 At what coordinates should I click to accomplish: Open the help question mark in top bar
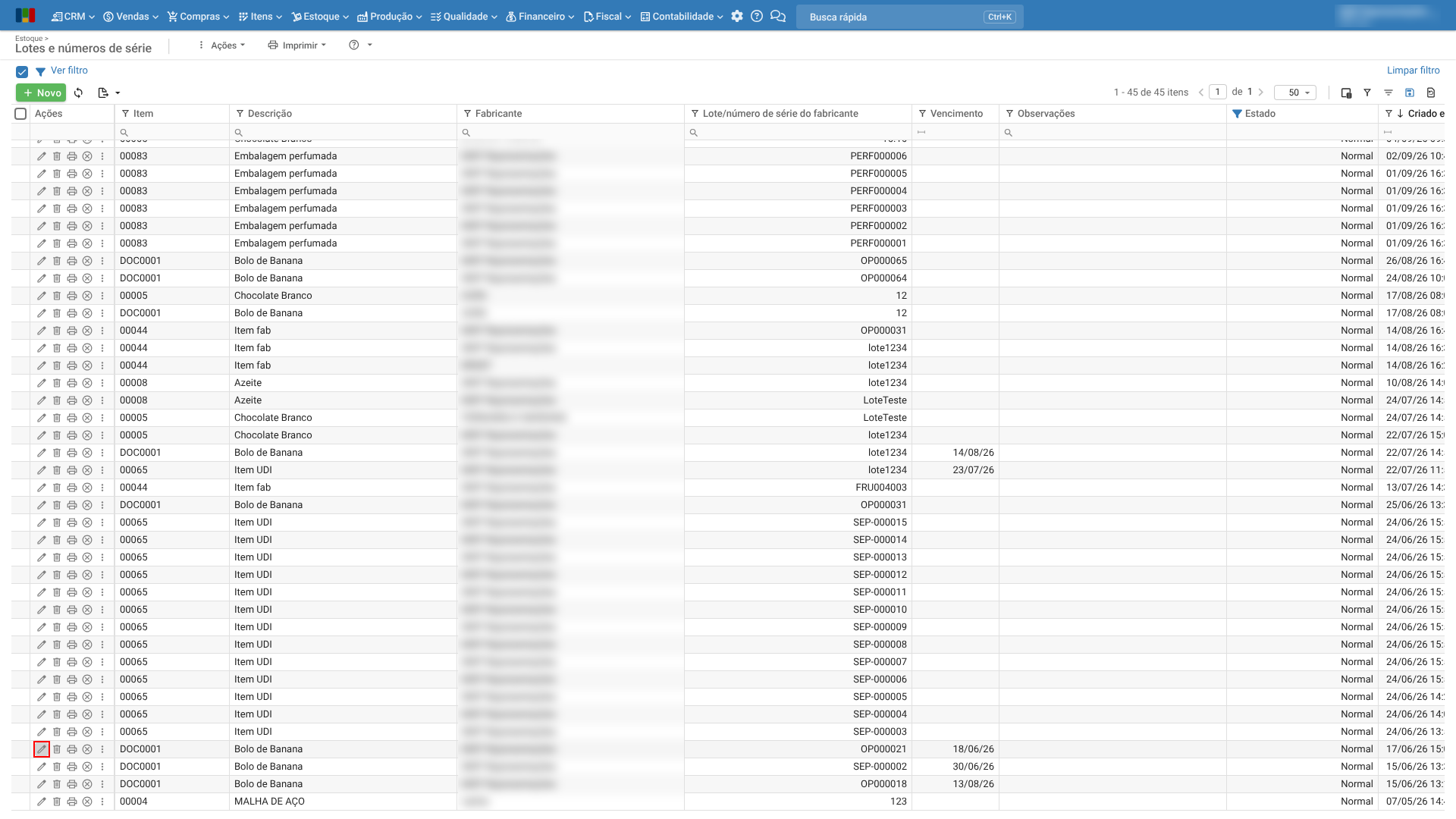point(757,16)
